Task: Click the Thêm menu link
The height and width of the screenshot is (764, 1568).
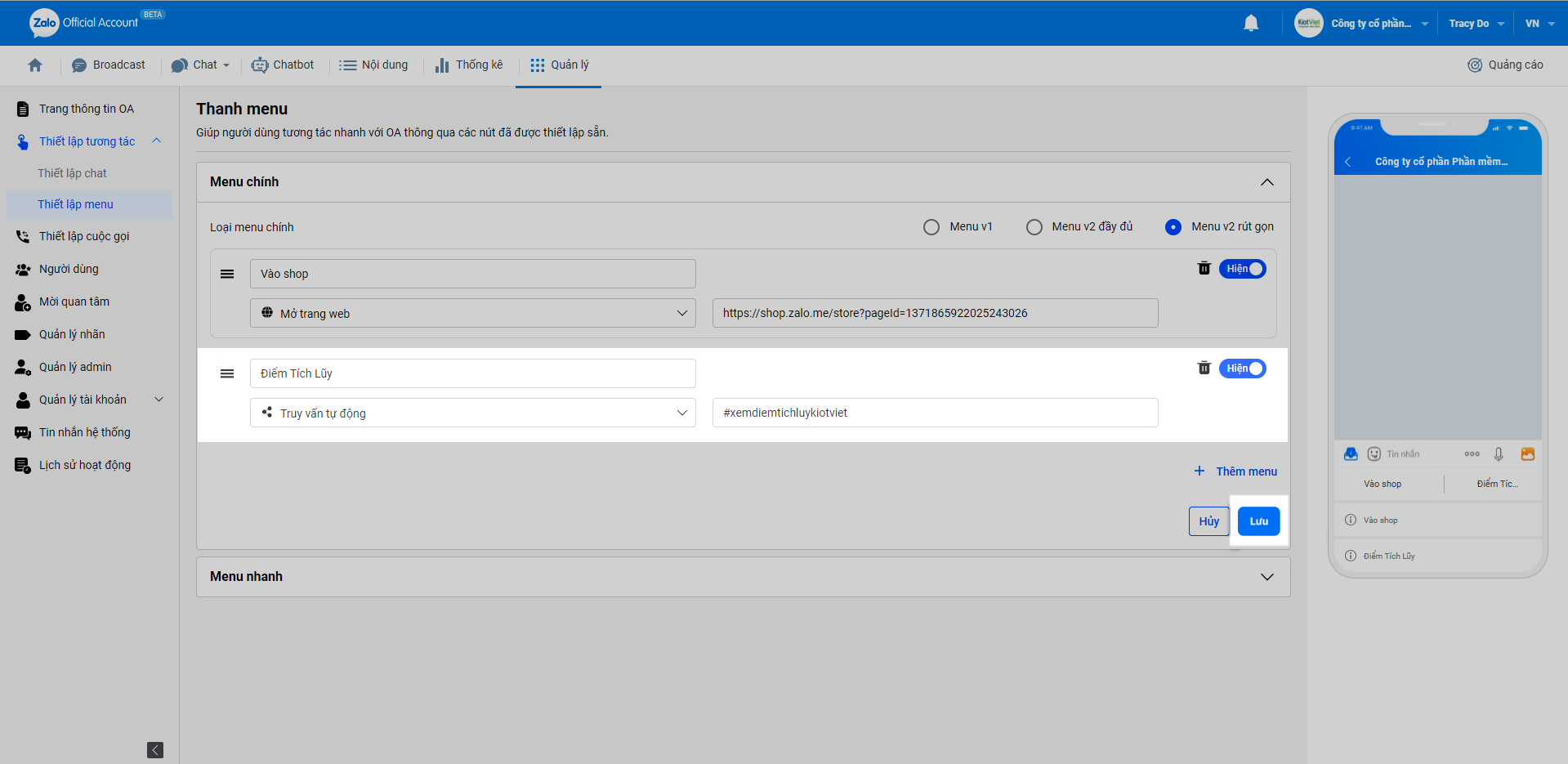Action: (x=1235, y=471)
